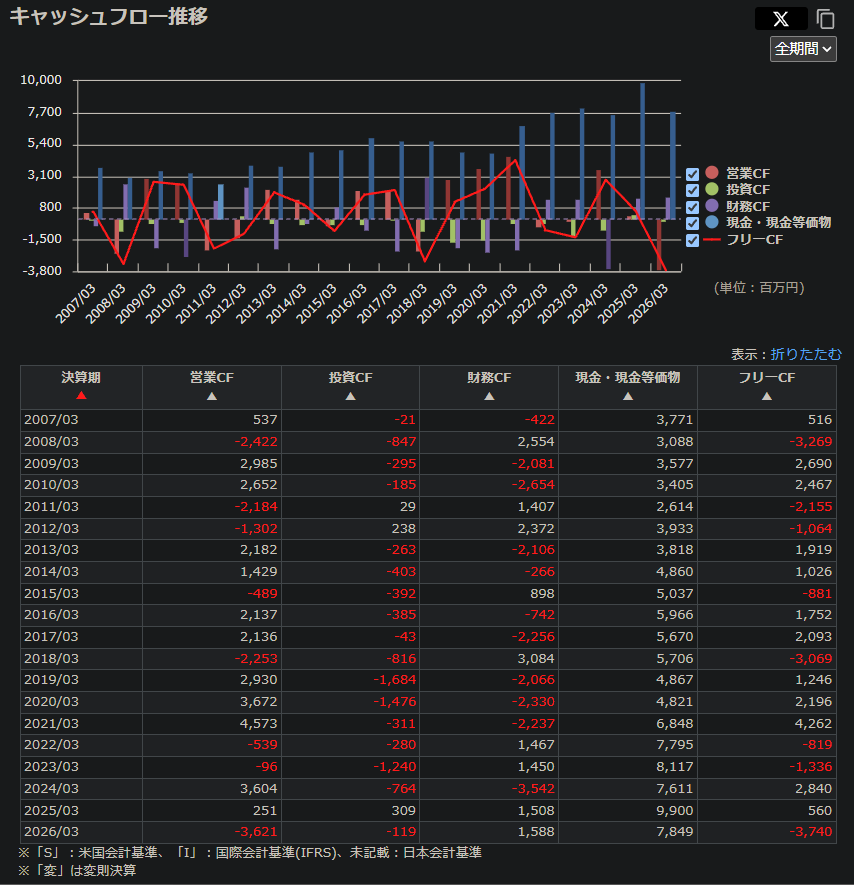Image resolution: width=854 pixels, height=885 pixels.
Task: Select the 2015/03 row label
Action: 51,594
